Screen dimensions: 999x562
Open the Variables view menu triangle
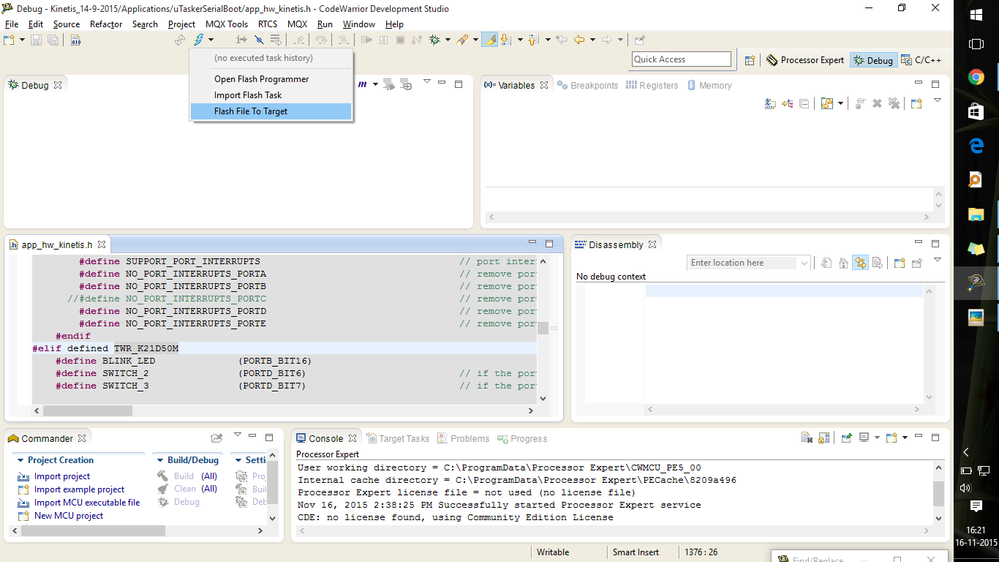(x=937, y=101)
